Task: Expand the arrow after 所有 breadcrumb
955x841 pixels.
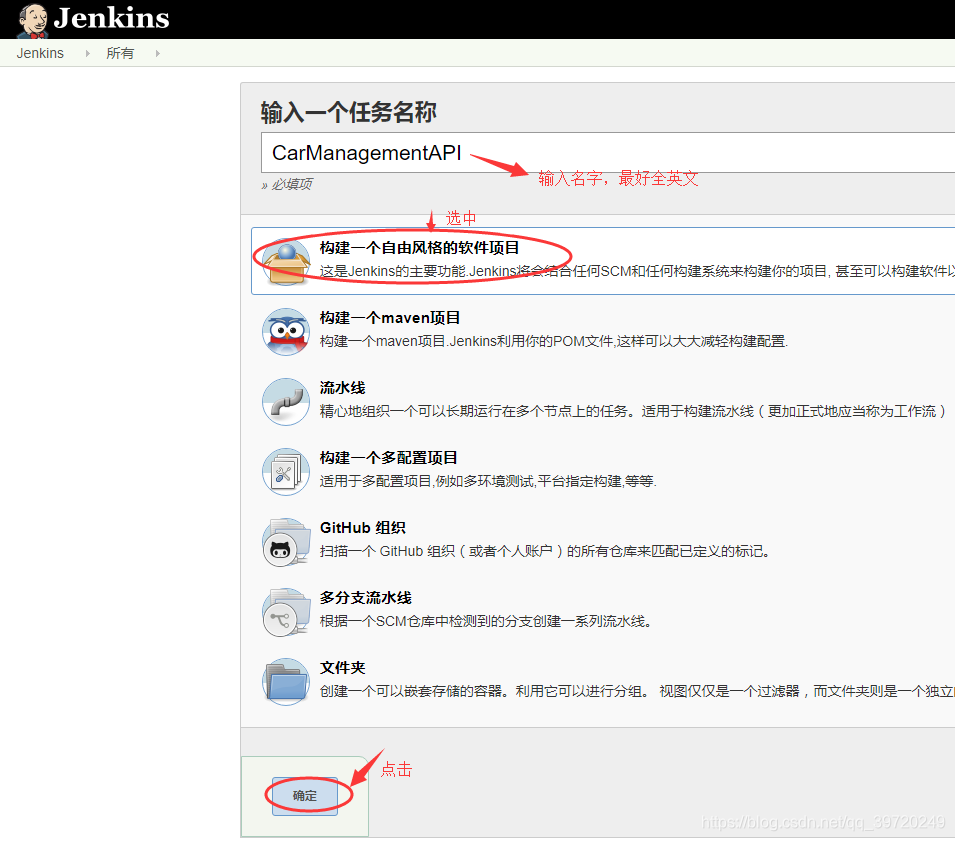Action: point(158,54)
